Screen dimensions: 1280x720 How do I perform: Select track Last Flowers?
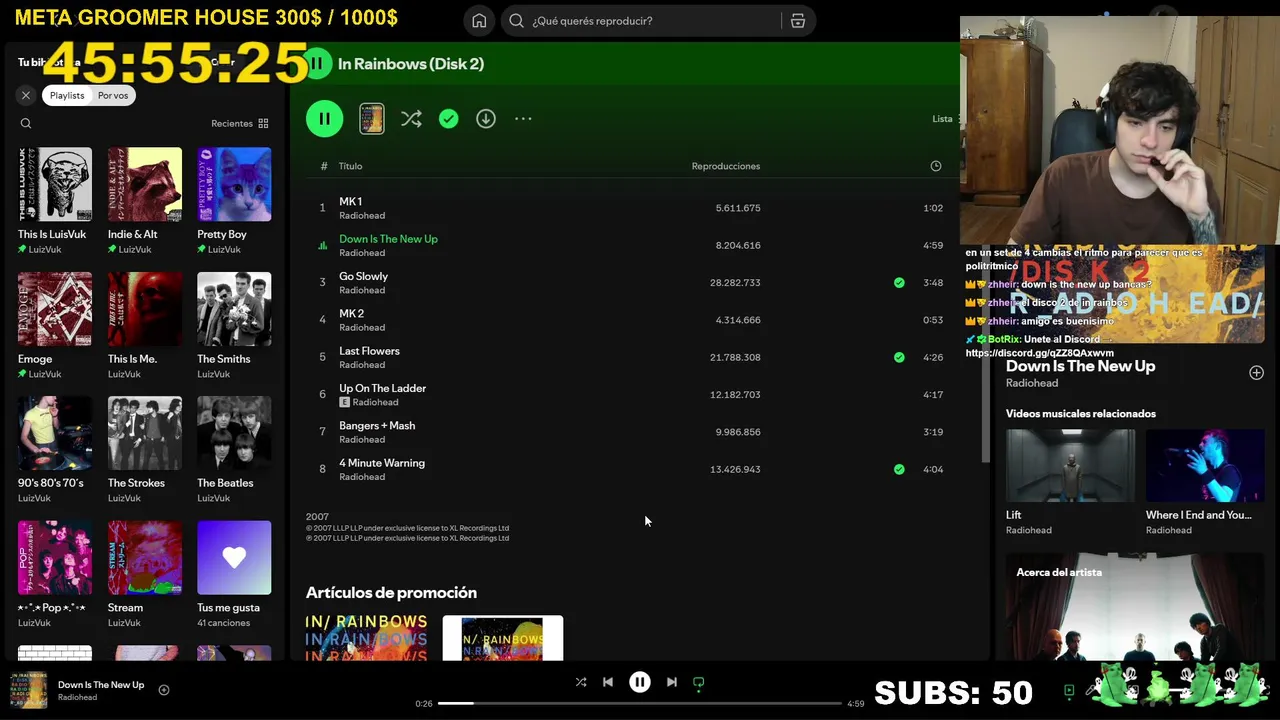tap(630, 357)
